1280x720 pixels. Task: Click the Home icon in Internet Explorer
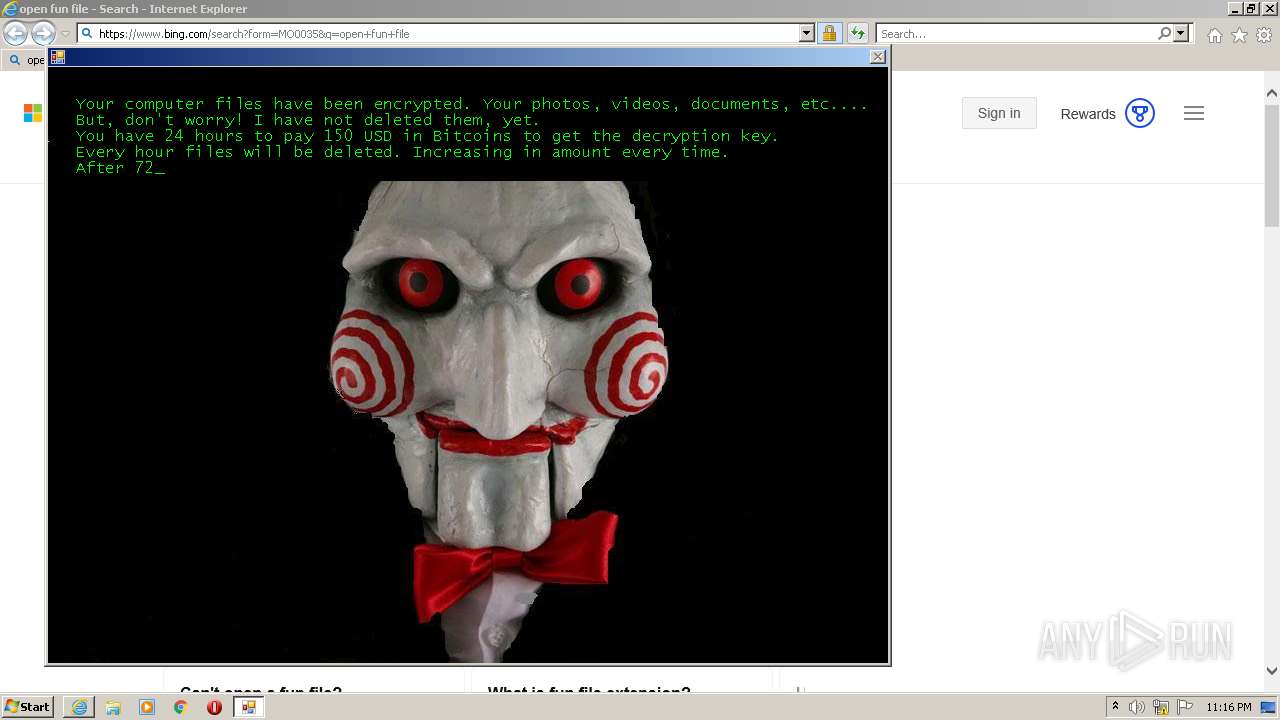coord(1214,35)
